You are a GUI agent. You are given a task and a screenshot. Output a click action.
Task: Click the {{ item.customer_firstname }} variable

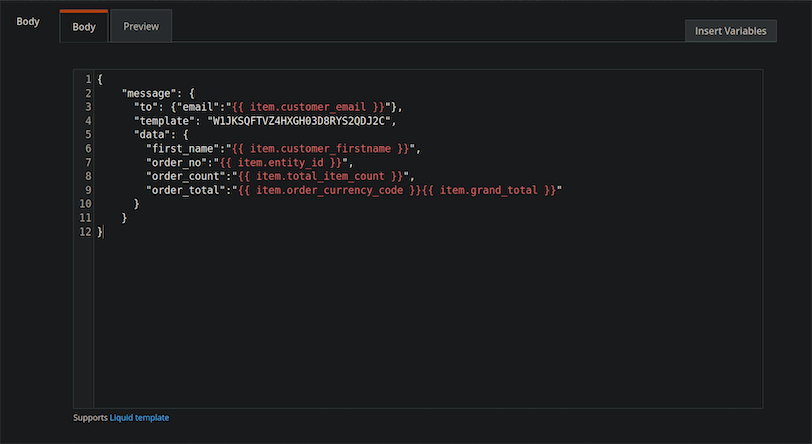(x=321, y=149)
